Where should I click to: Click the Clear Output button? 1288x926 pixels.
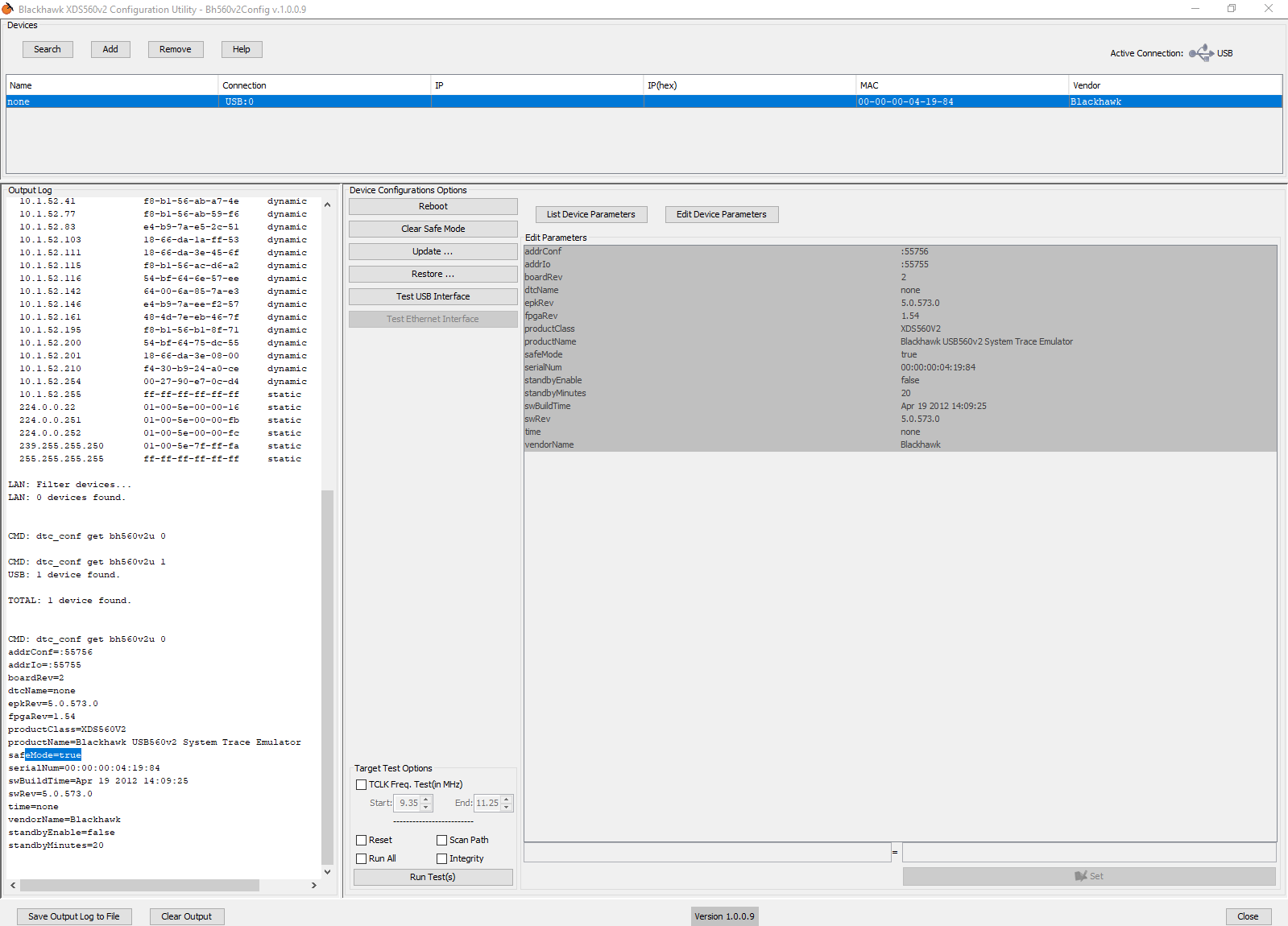[x=187, y=916]
